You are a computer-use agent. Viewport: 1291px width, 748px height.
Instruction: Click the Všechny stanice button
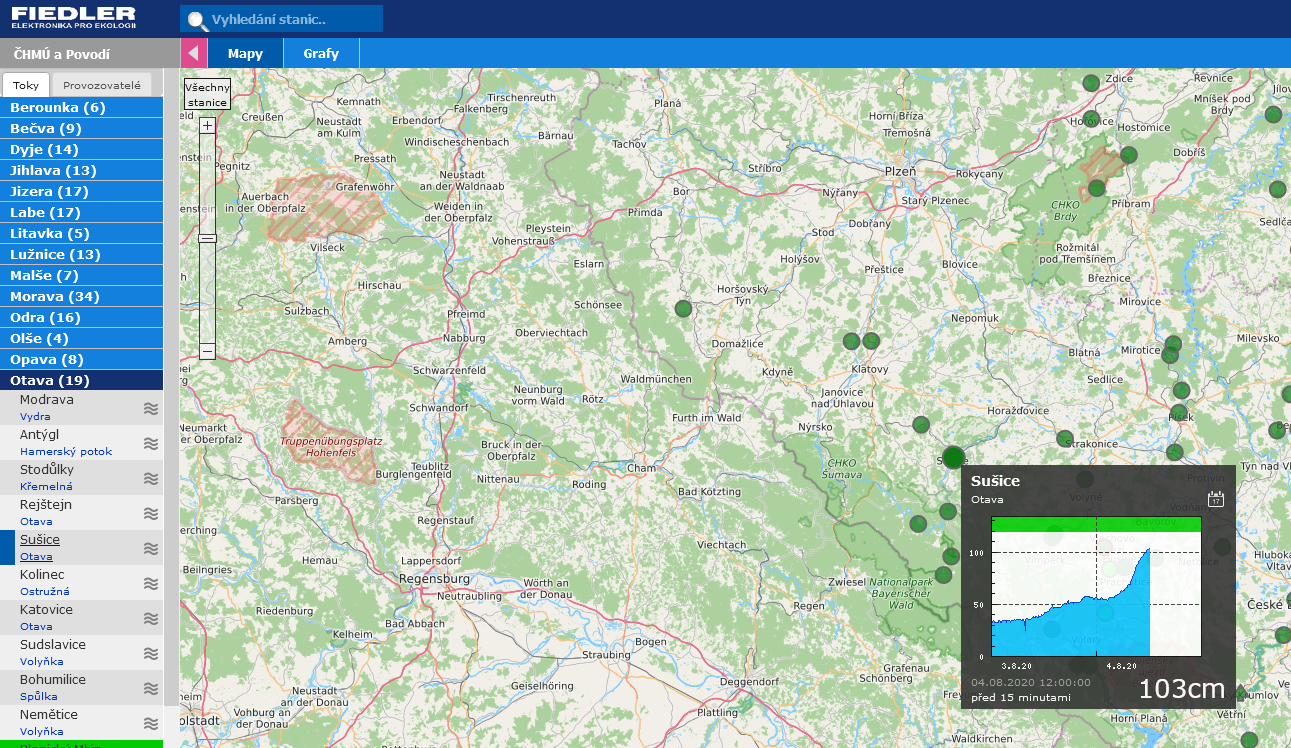tap(207, 94)
